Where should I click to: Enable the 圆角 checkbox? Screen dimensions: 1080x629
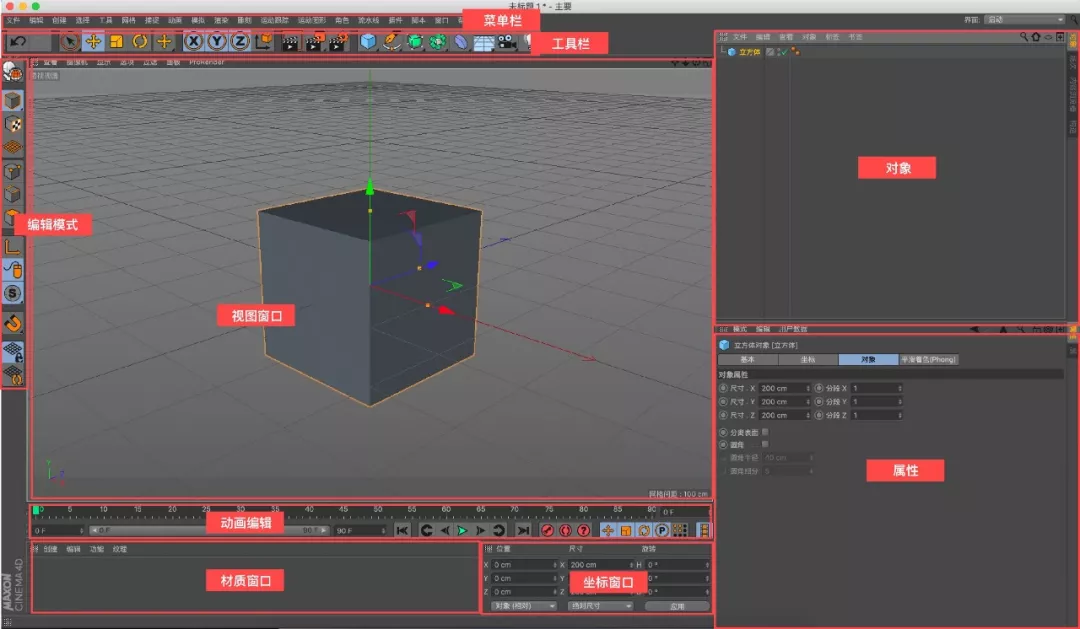765,444
